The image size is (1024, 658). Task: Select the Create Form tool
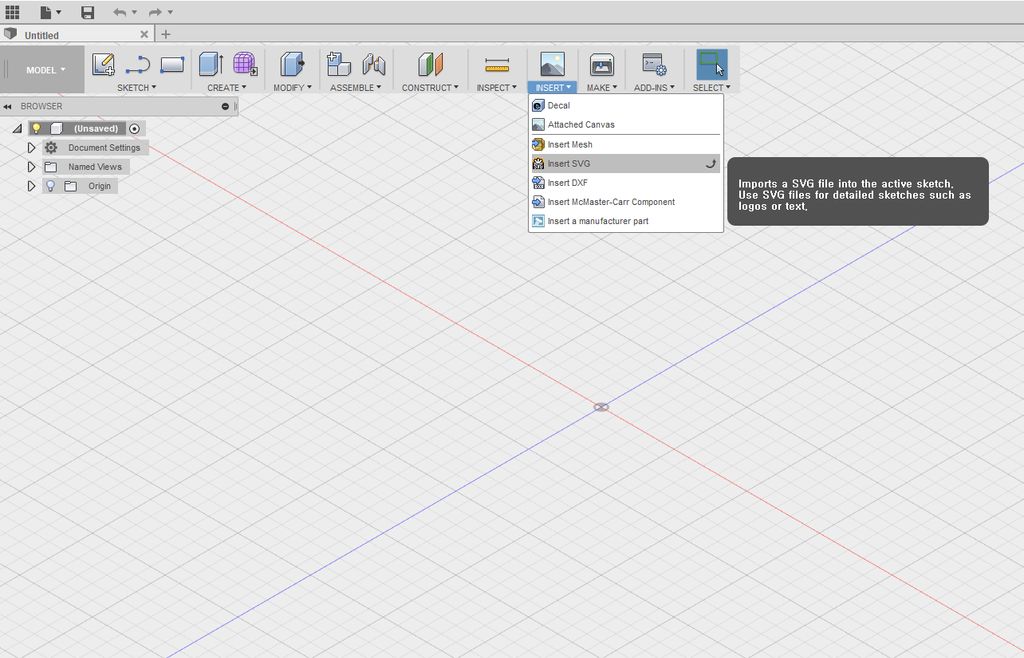click(x=245, y=64)
